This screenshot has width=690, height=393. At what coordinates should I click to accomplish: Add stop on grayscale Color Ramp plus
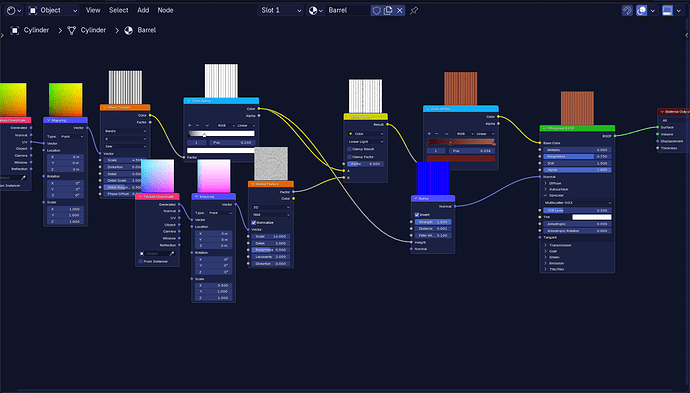[190, 125]
